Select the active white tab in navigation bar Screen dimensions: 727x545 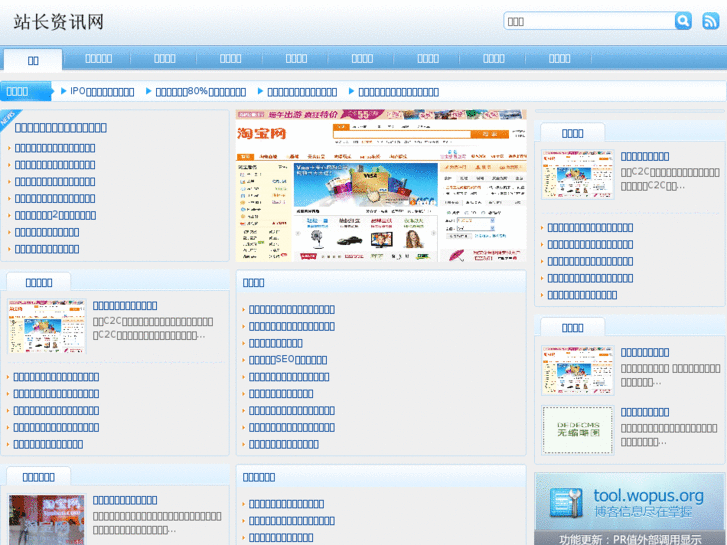(x=33, y=60)
